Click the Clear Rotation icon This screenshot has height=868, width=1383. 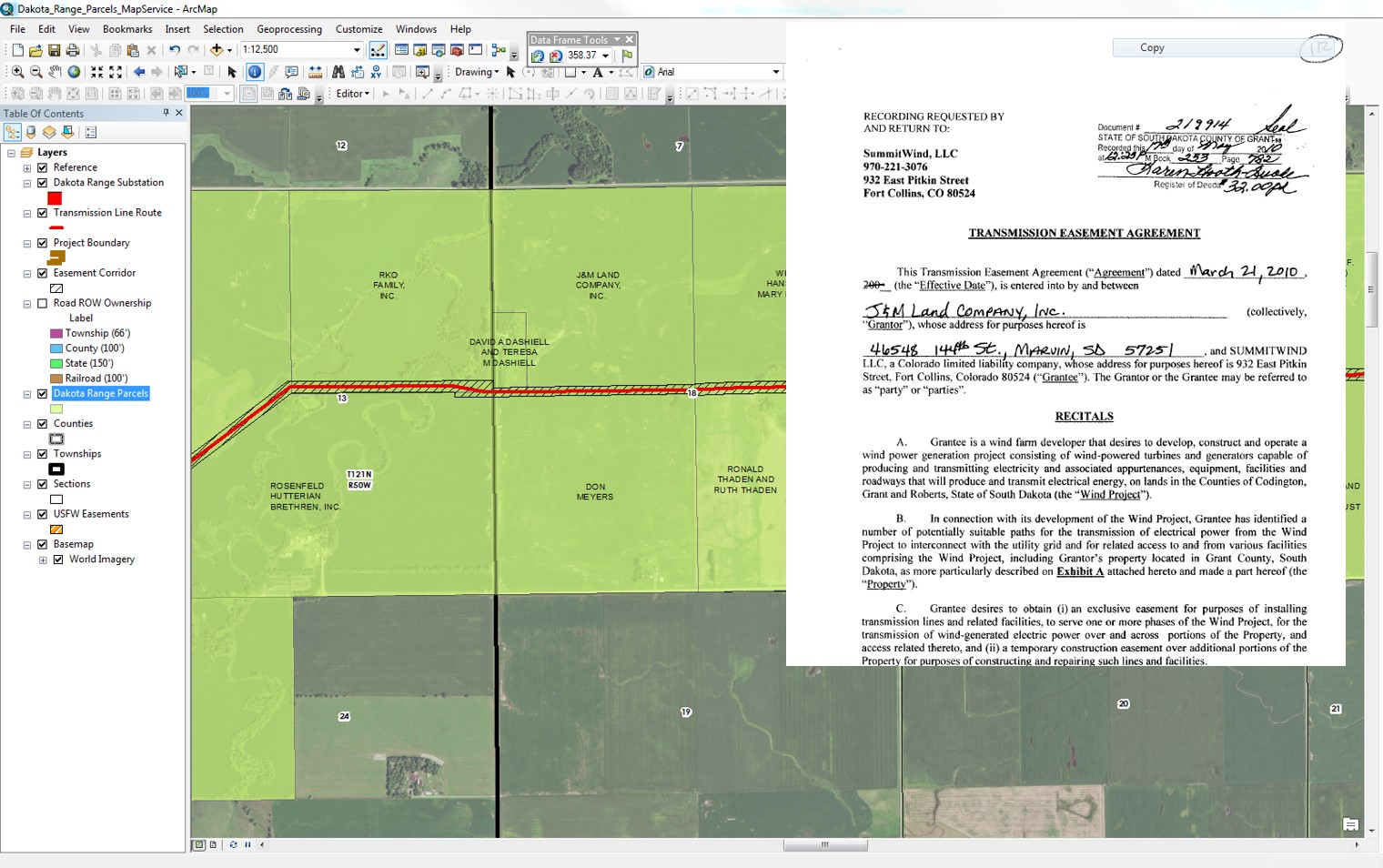point(556,56)
